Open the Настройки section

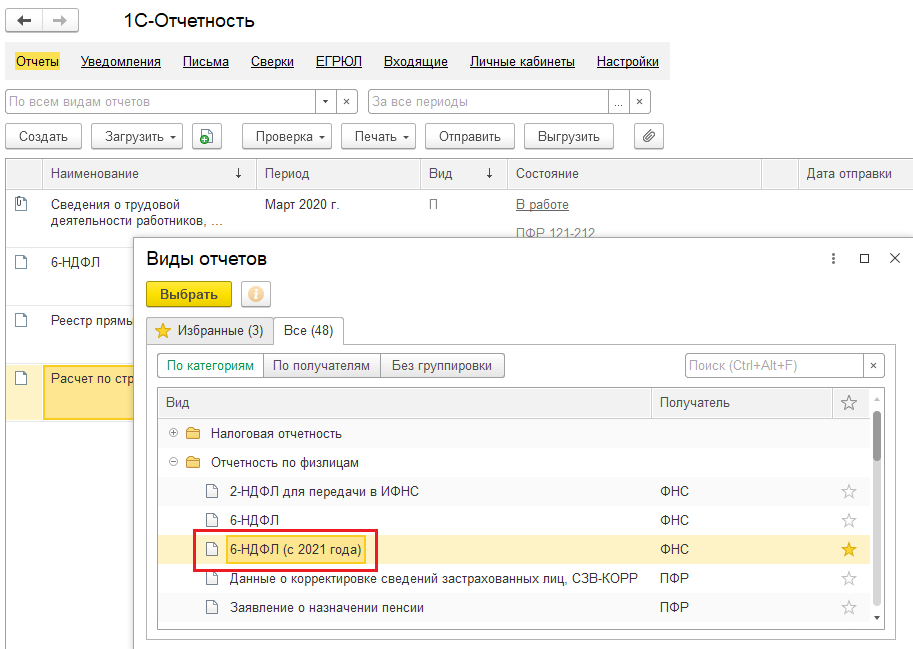tap(628, 61)
